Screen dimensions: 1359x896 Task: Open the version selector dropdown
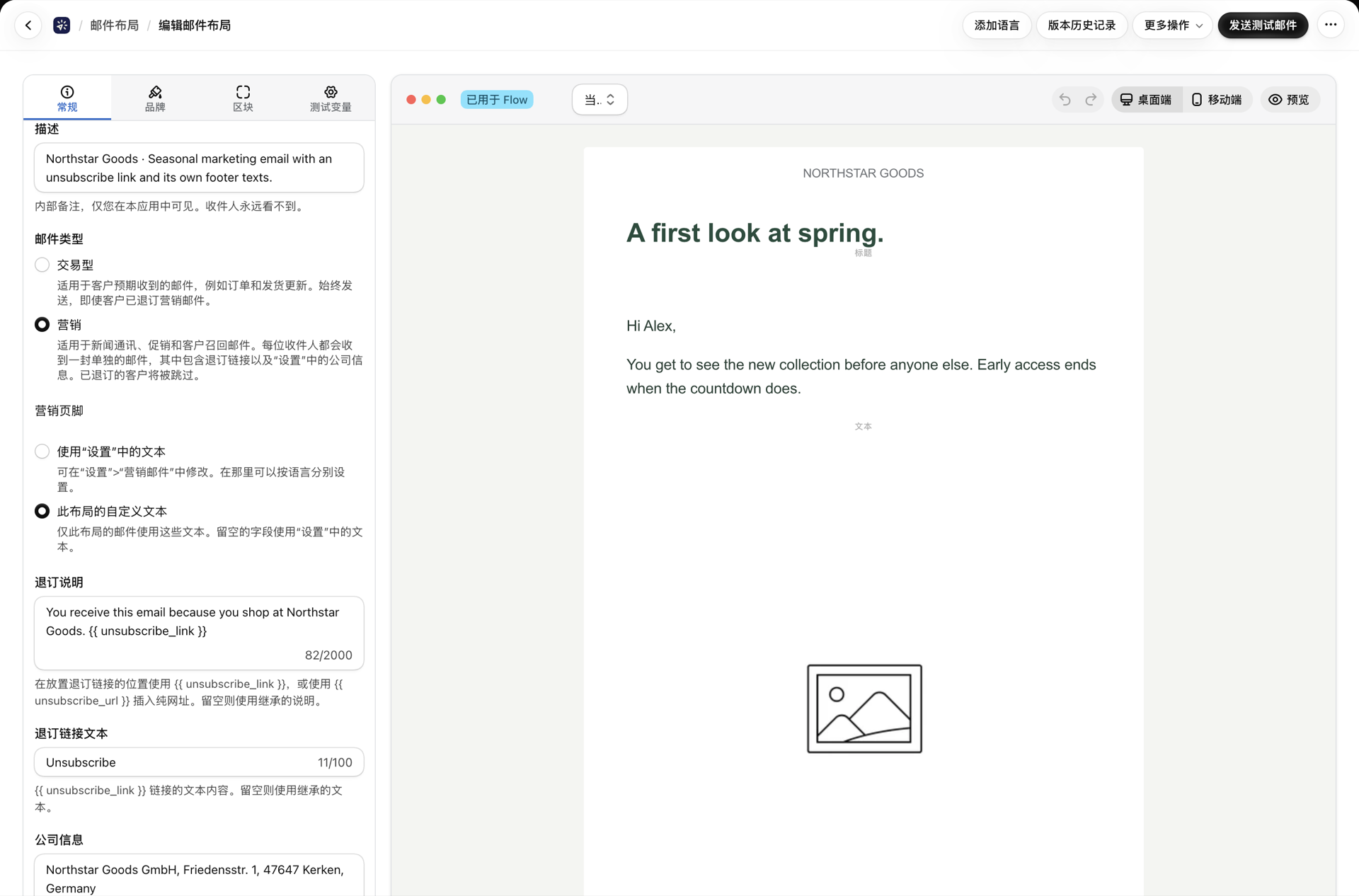coord(600,100)
